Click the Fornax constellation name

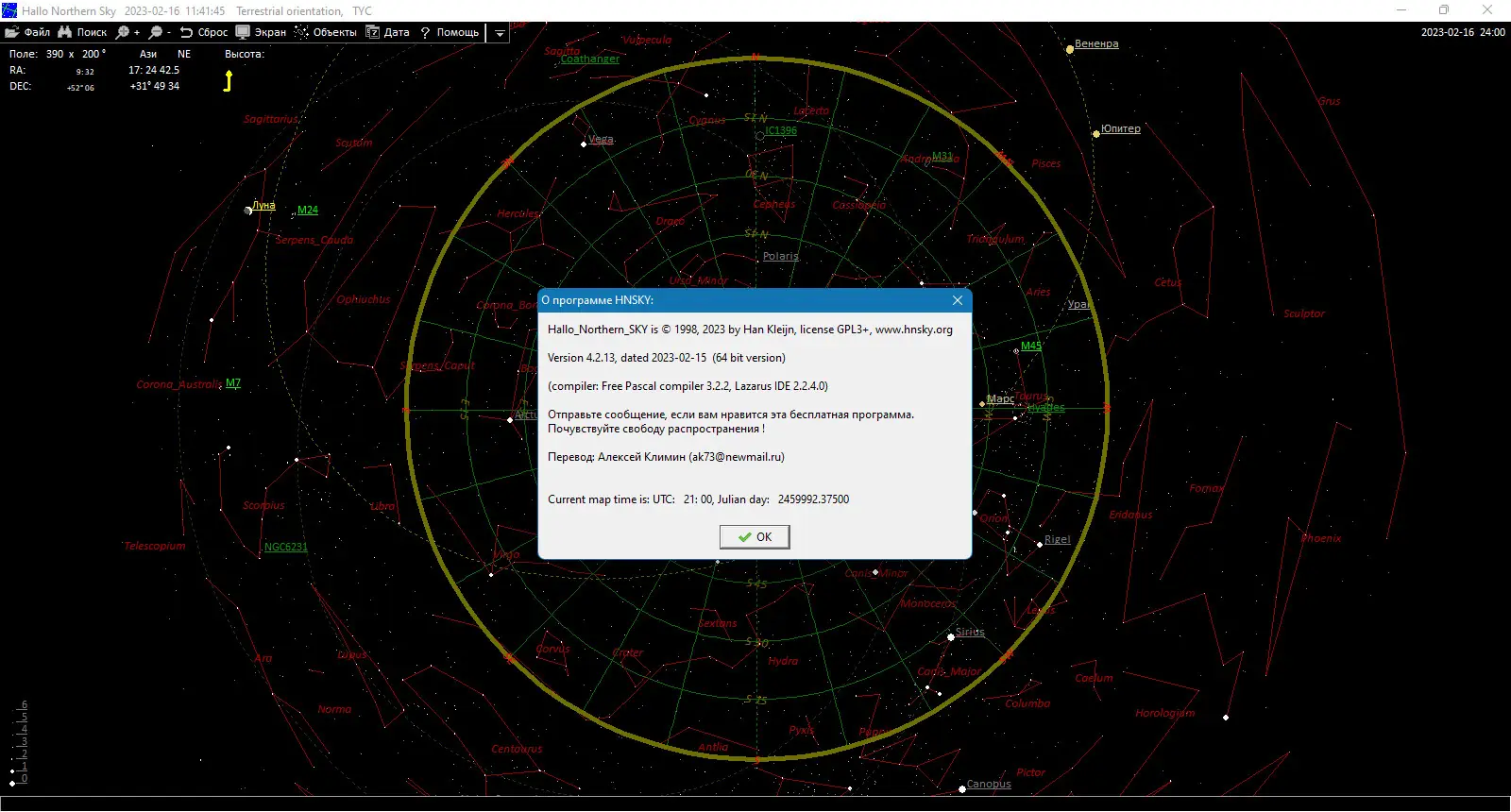click(1207, 488)
